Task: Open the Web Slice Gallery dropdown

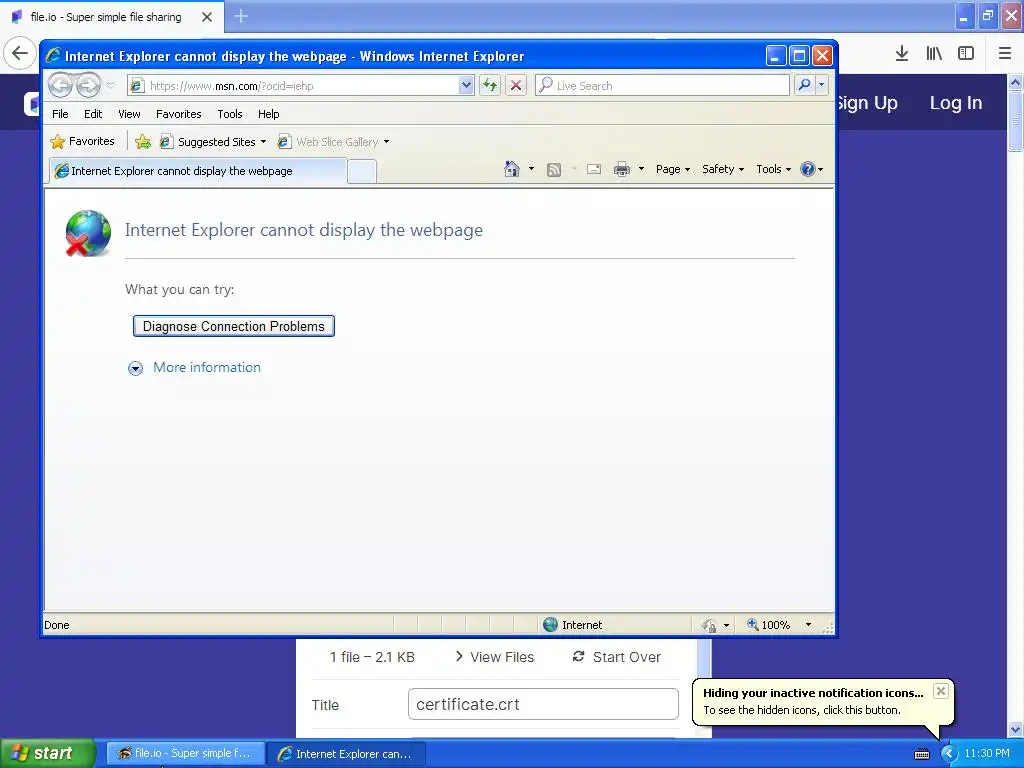Action: (x=386, y=142)
